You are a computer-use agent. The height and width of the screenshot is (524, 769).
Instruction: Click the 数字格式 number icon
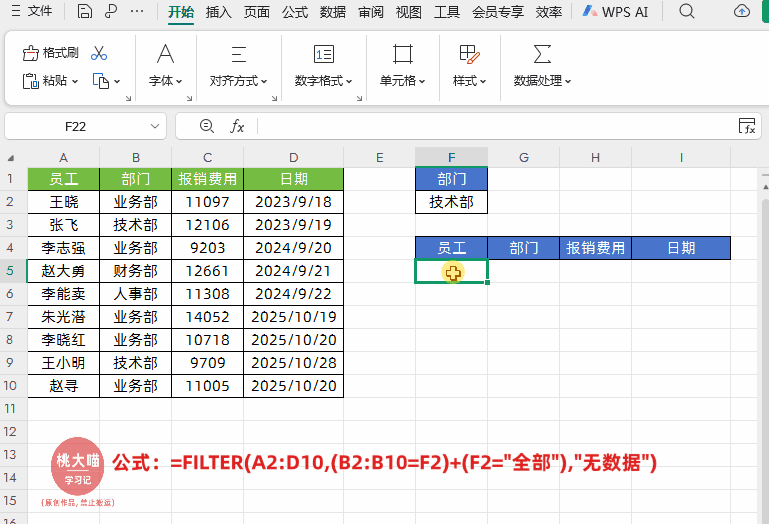pyautogui.click(x=324, y=53)
